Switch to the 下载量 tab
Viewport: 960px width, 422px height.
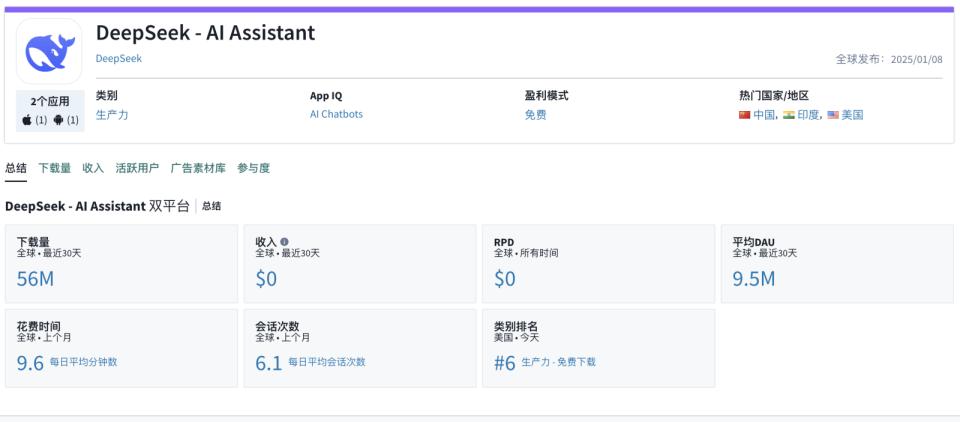[x=54, y=168]
